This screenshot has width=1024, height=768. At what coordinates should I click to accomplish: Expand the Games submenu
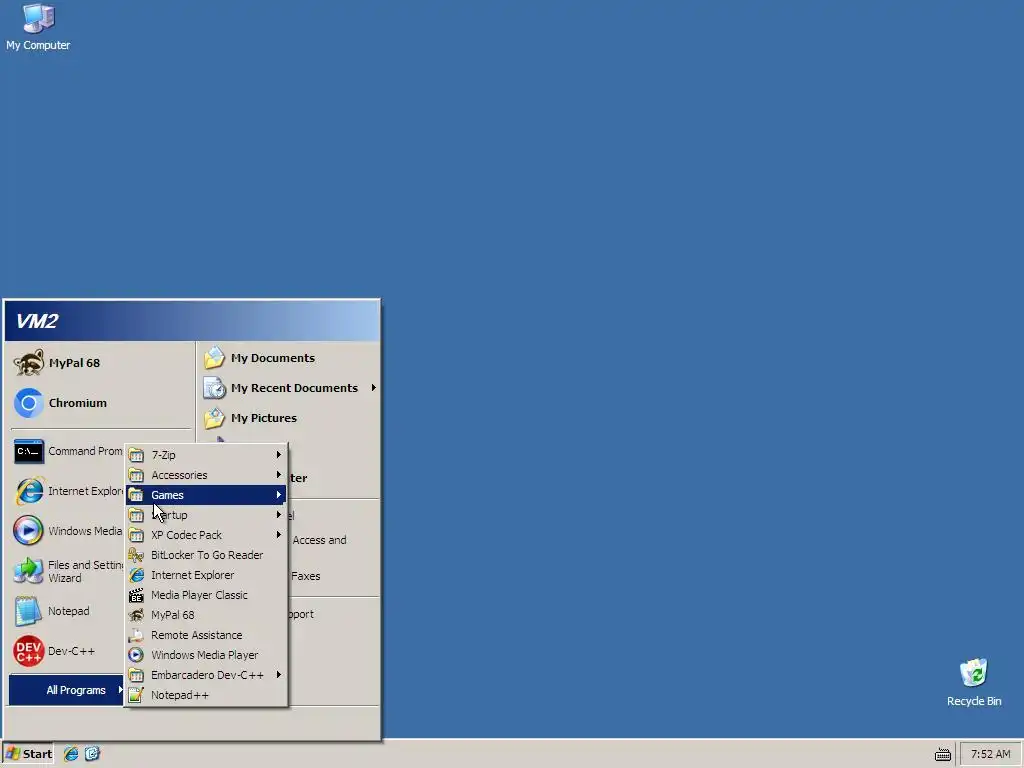[206, 495]
